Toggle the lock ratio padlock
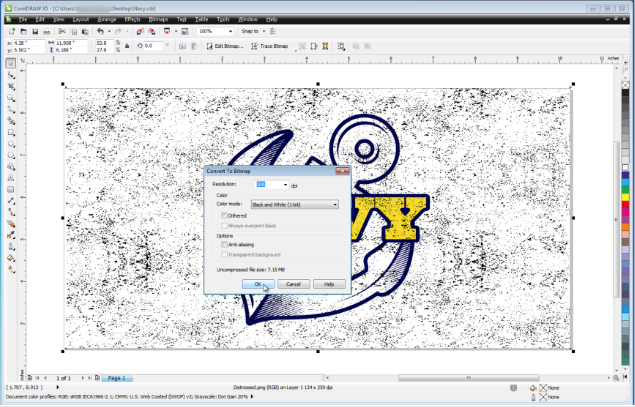635x407 pixels. click(127, 46)
